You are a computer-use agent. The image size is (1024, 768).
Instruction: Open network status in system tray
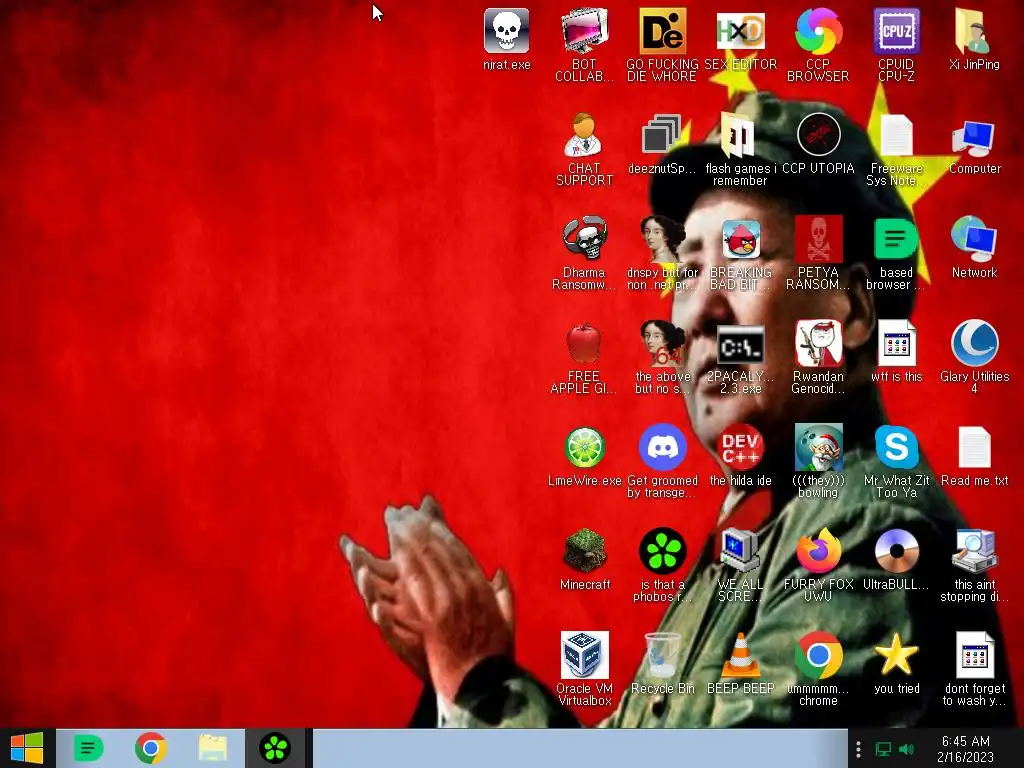(883, 748)
